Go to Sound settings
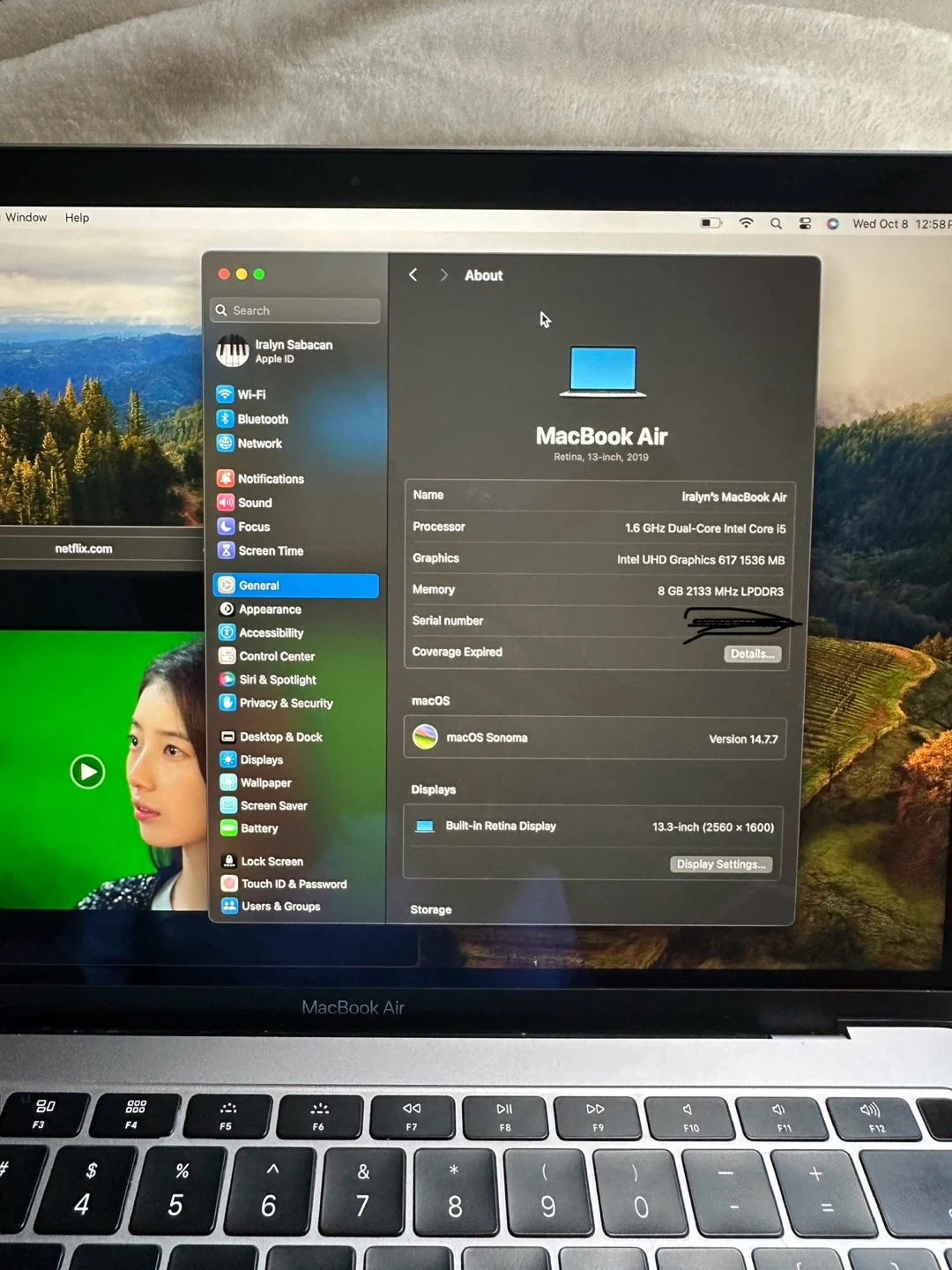 [x=254, y=503]
